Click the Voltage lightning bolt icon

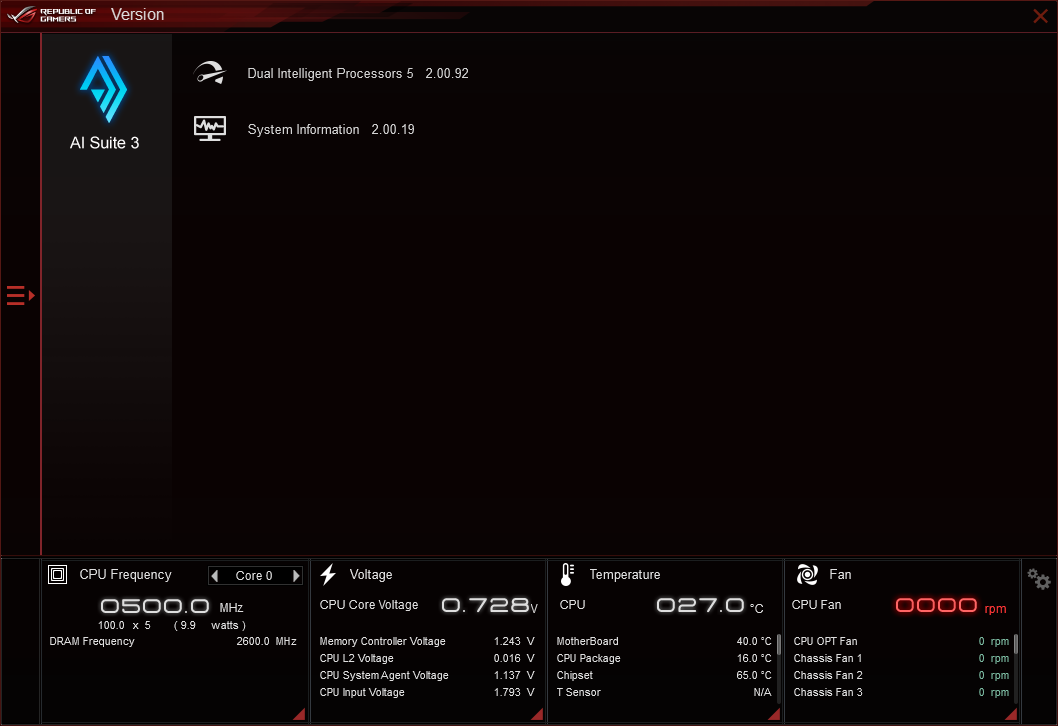click(329, 574)
